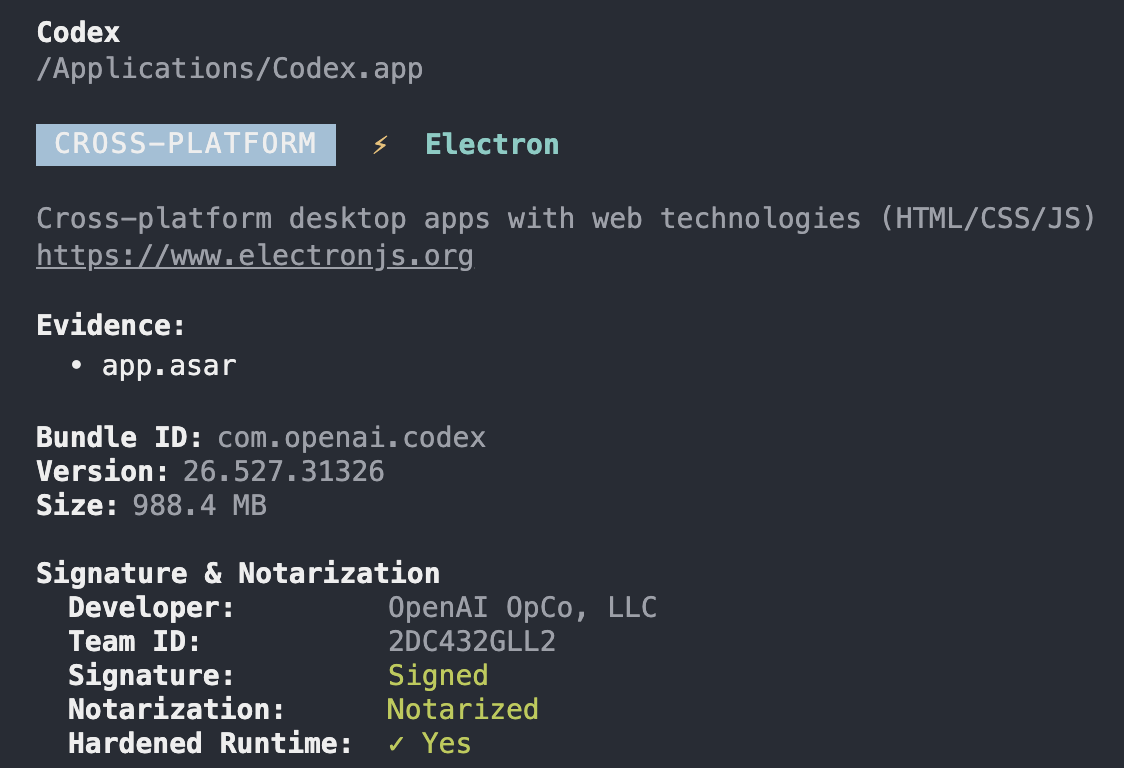Open the https://www.electronjs.org link
This screenshot has height=768, width=1124.
(254, 256)
